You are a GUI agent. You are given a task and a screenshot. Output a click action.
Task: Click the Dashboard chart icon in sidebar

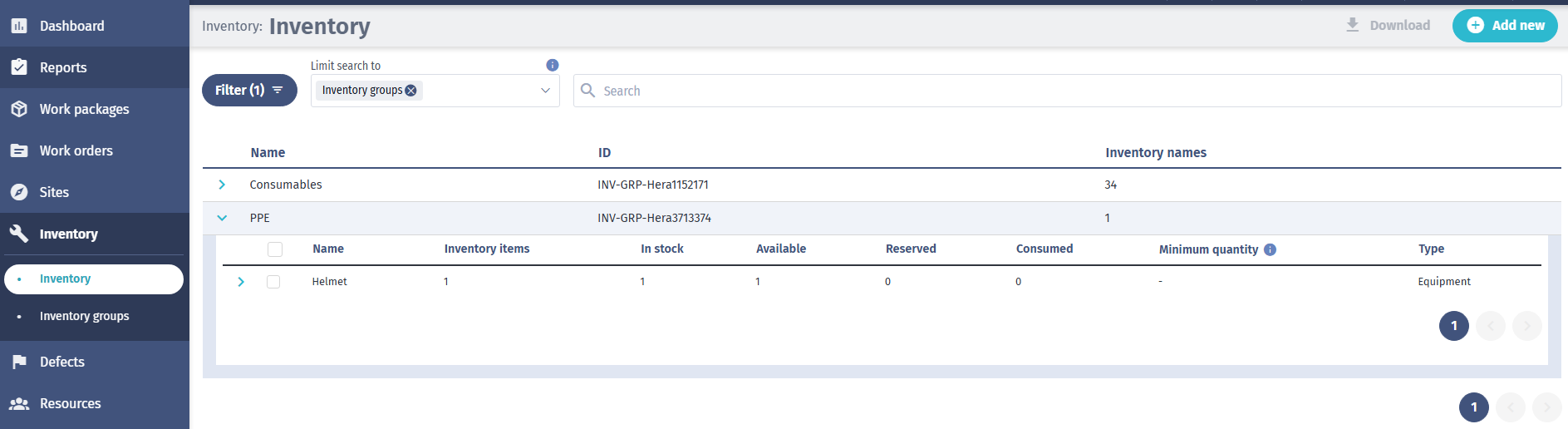click(19, 26)
